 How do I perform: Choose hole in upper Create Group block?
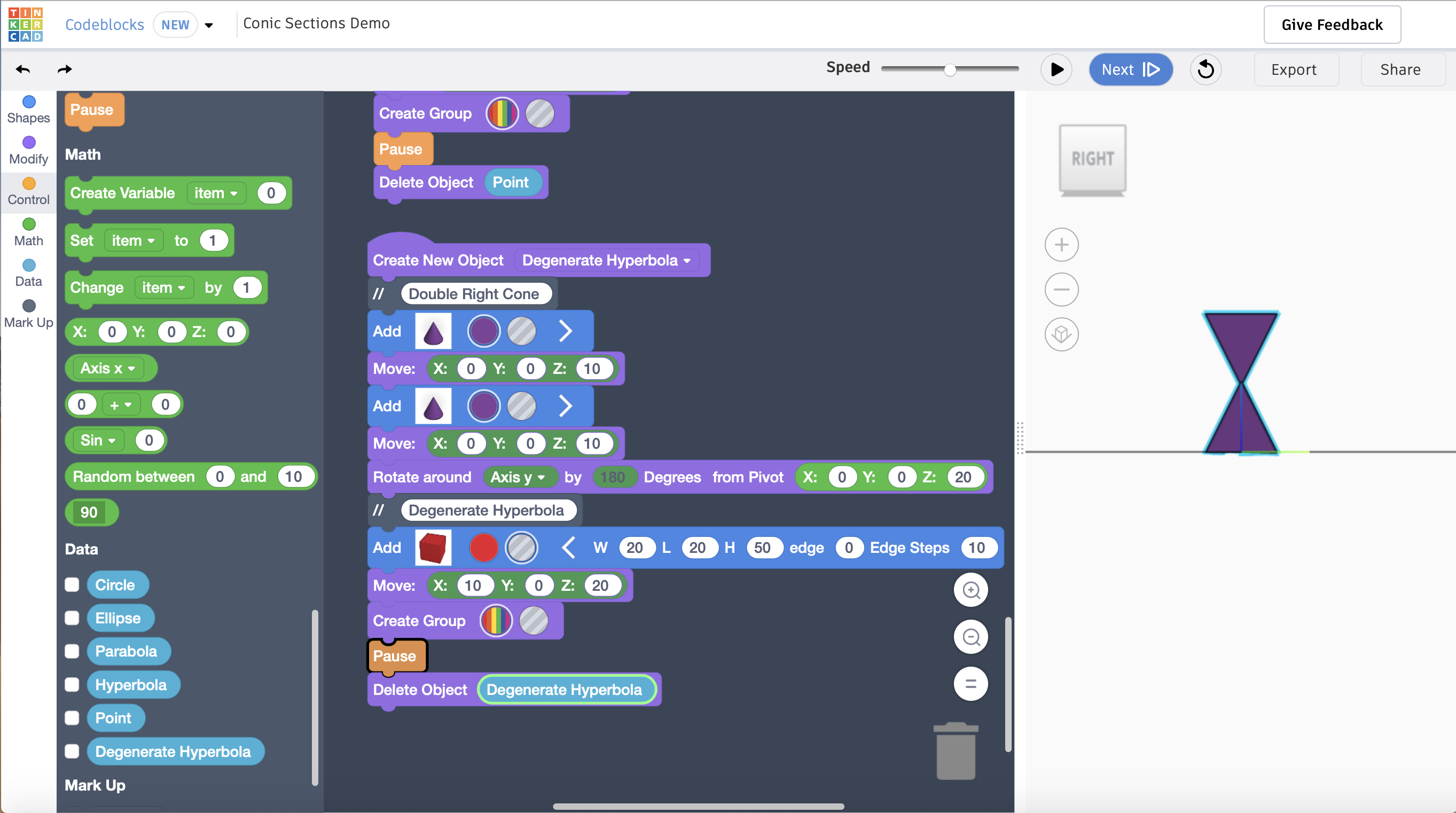click(x=540, y=114)
